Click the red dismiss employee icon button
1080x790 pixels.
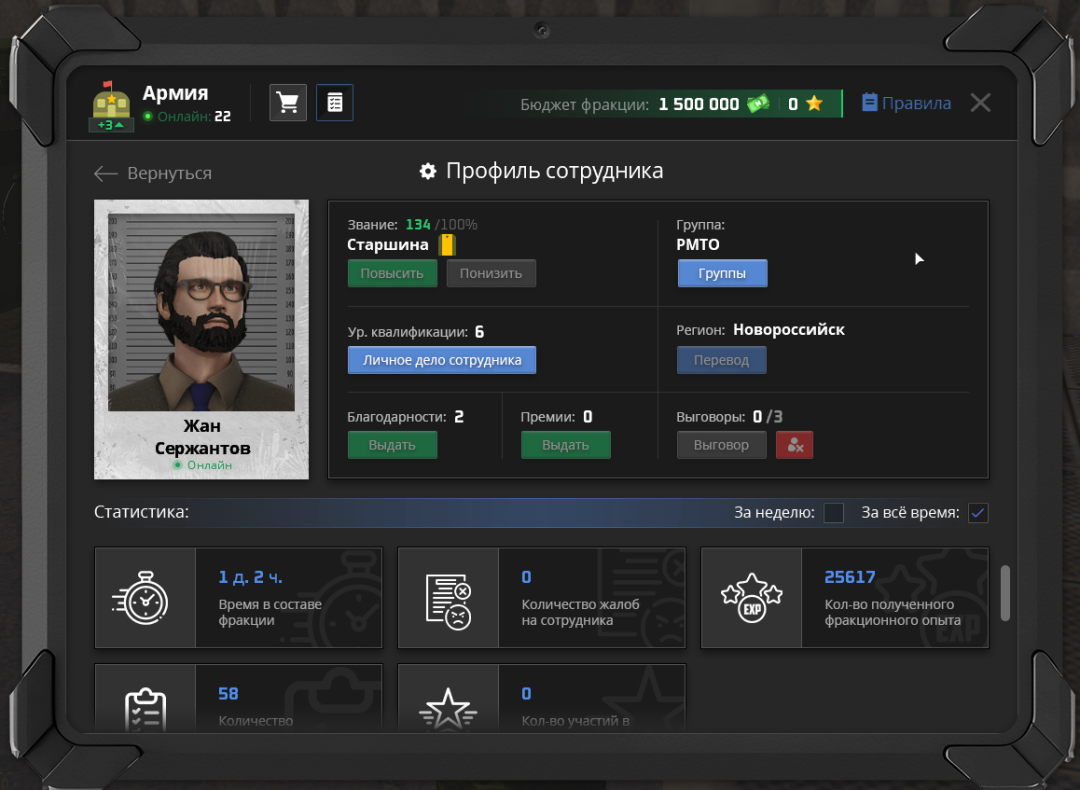click(x=795, y=445)
